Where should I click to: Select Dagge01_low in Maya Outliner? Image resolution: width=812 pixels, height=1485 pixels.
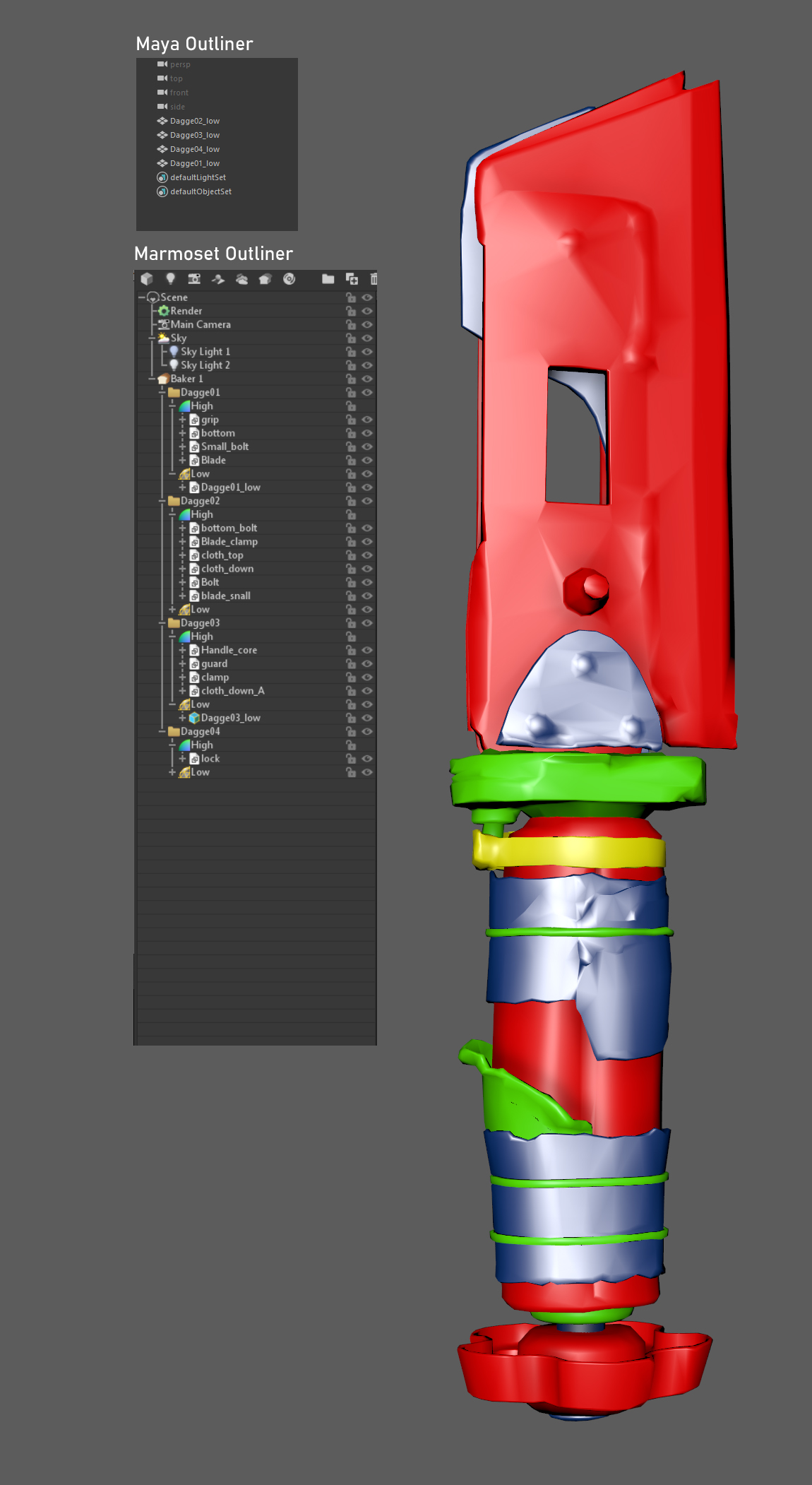click(195, 163)
